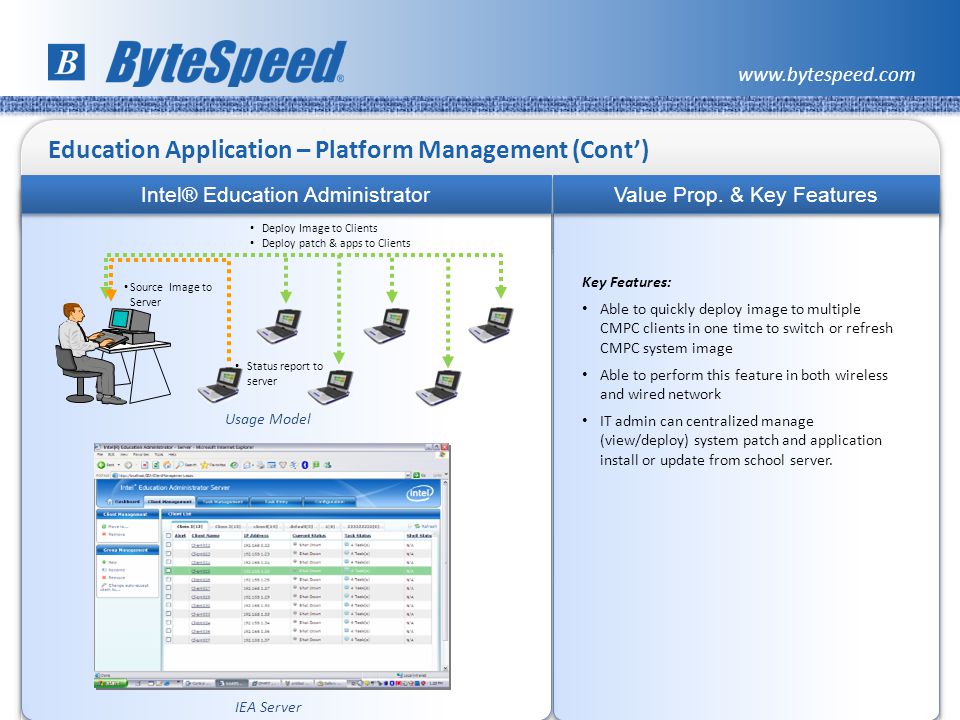Click the administrator at desk illustration
Screen dimensions: 960x720
pyautogui.click(x=112, y=353)
